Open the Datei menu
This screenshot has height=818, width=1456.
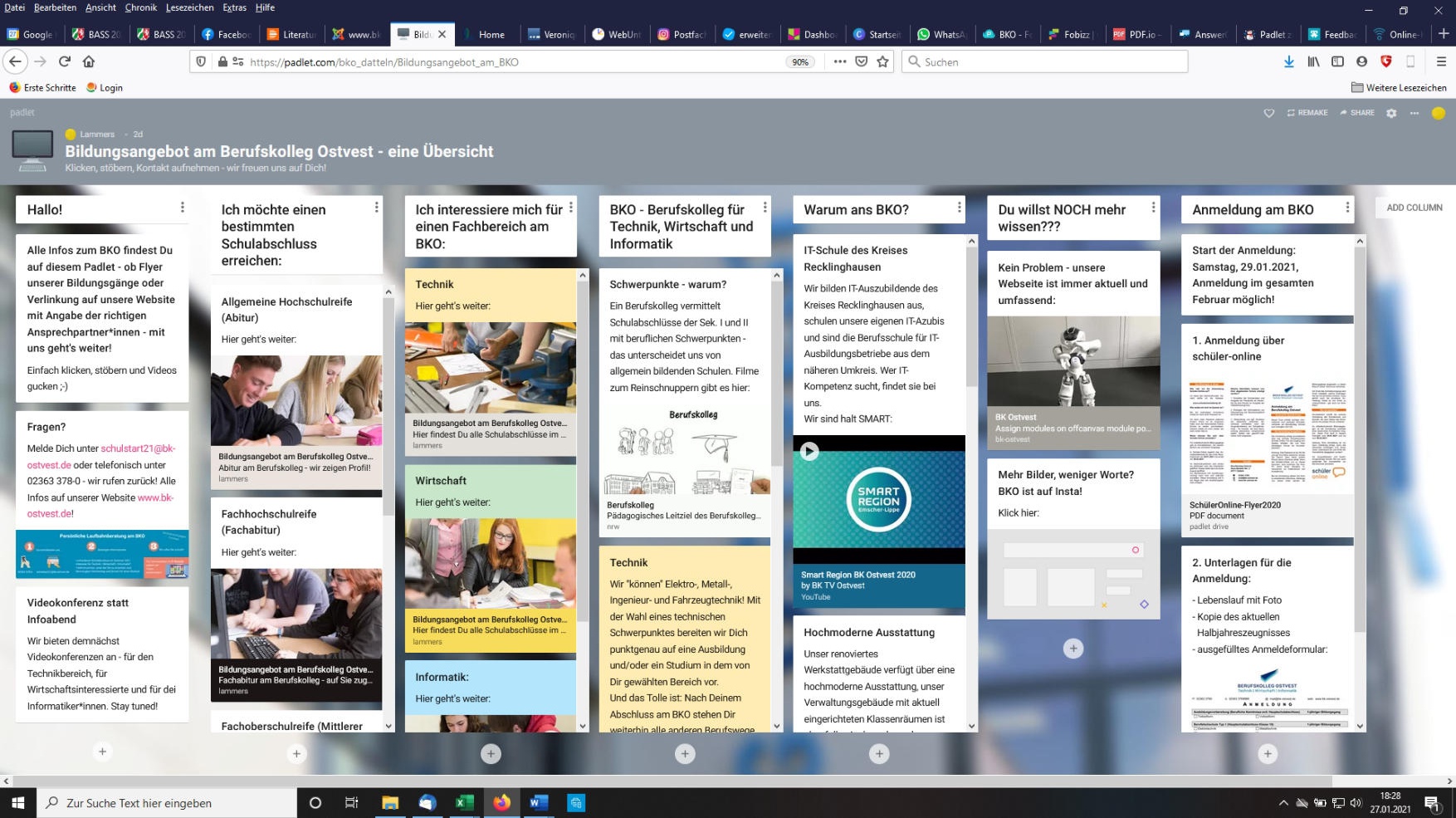pos(15,7)
